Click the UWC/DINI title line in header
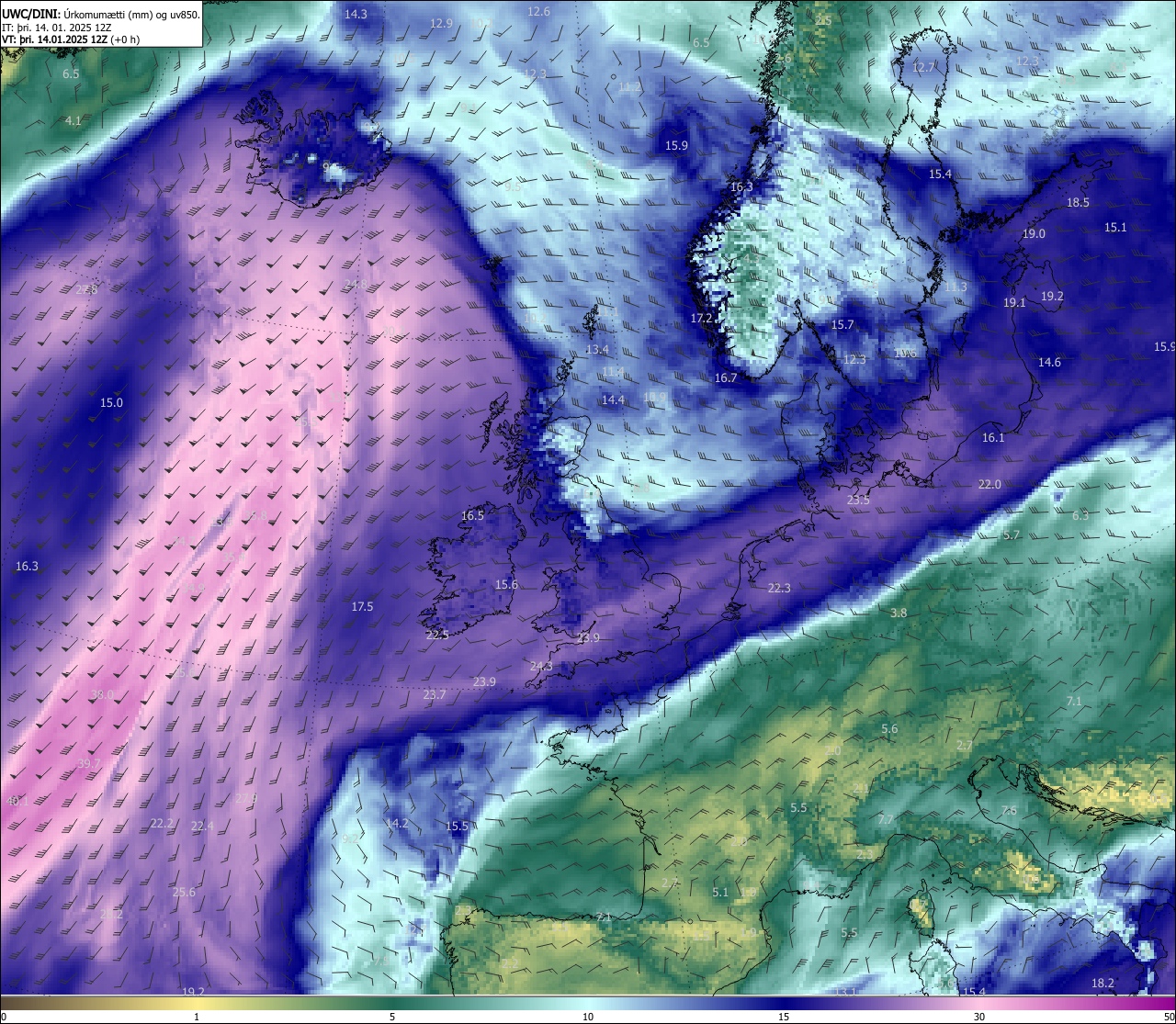 (x=100, y=14)
